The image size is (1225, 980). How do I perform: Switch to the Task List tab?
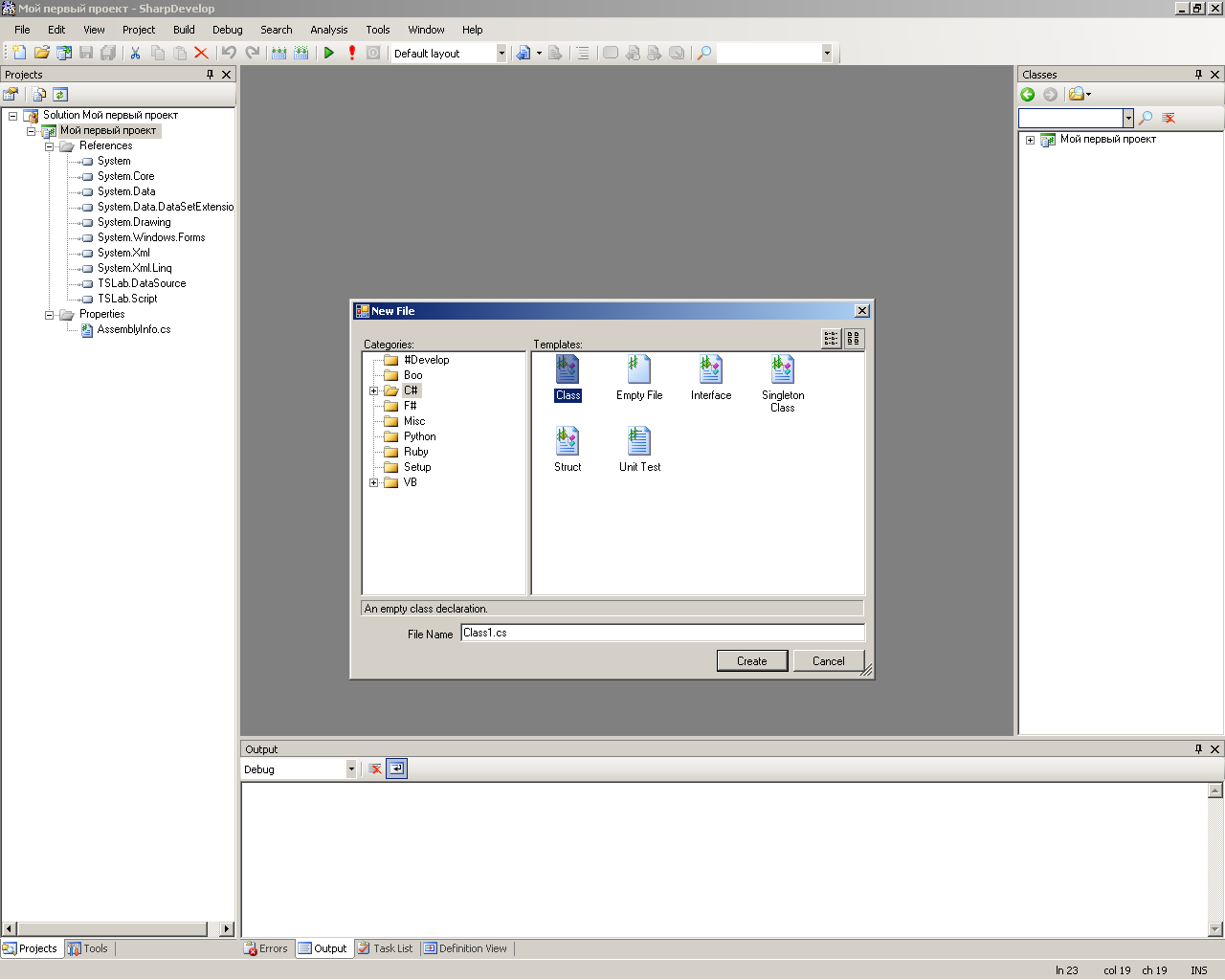coord(385,948)
